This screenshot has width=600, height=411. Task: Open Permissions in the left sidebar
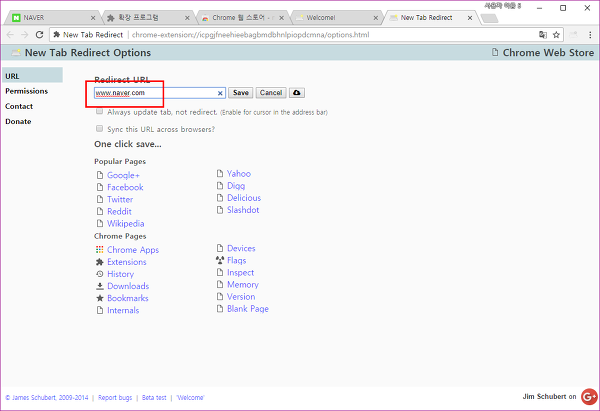coord(26,91)
